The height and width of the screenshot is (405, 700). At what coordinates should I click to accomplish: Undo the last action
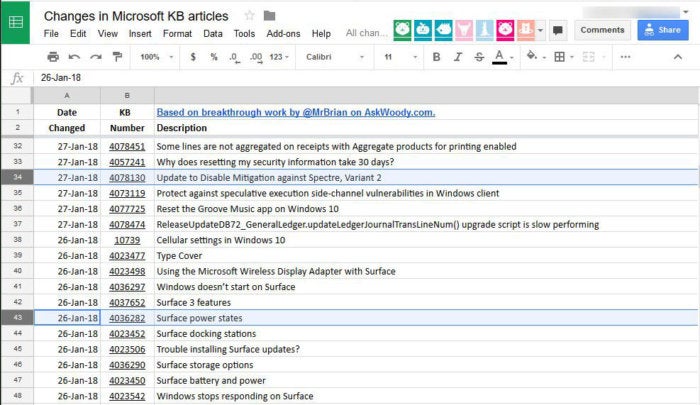click(74, 57)
